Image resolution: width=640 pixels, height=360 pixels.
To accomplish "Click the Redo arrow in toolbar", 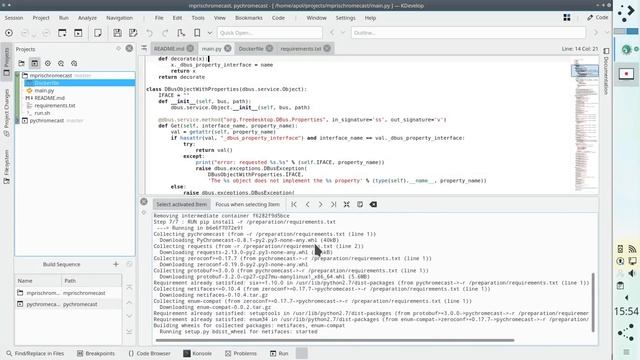I will point(165,33).
